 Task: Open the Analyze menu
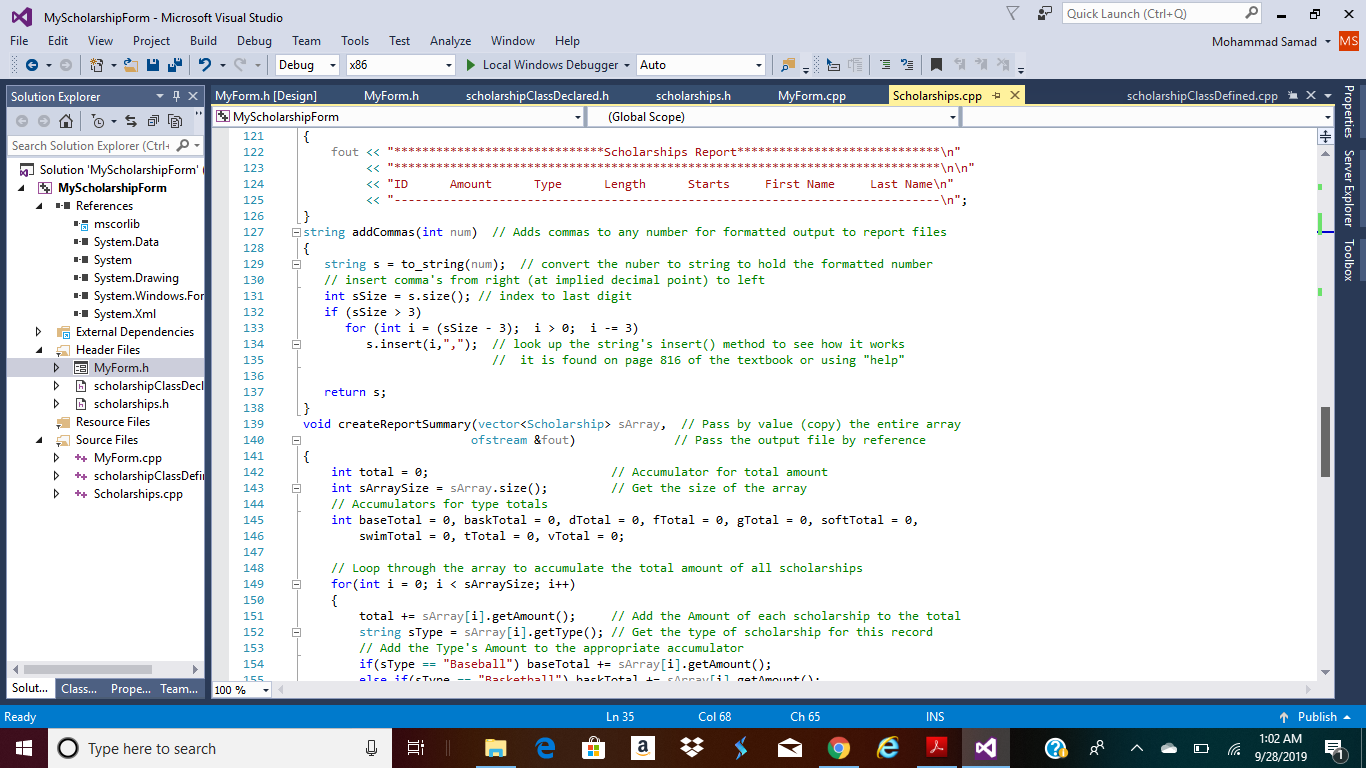tap(450, 41)
